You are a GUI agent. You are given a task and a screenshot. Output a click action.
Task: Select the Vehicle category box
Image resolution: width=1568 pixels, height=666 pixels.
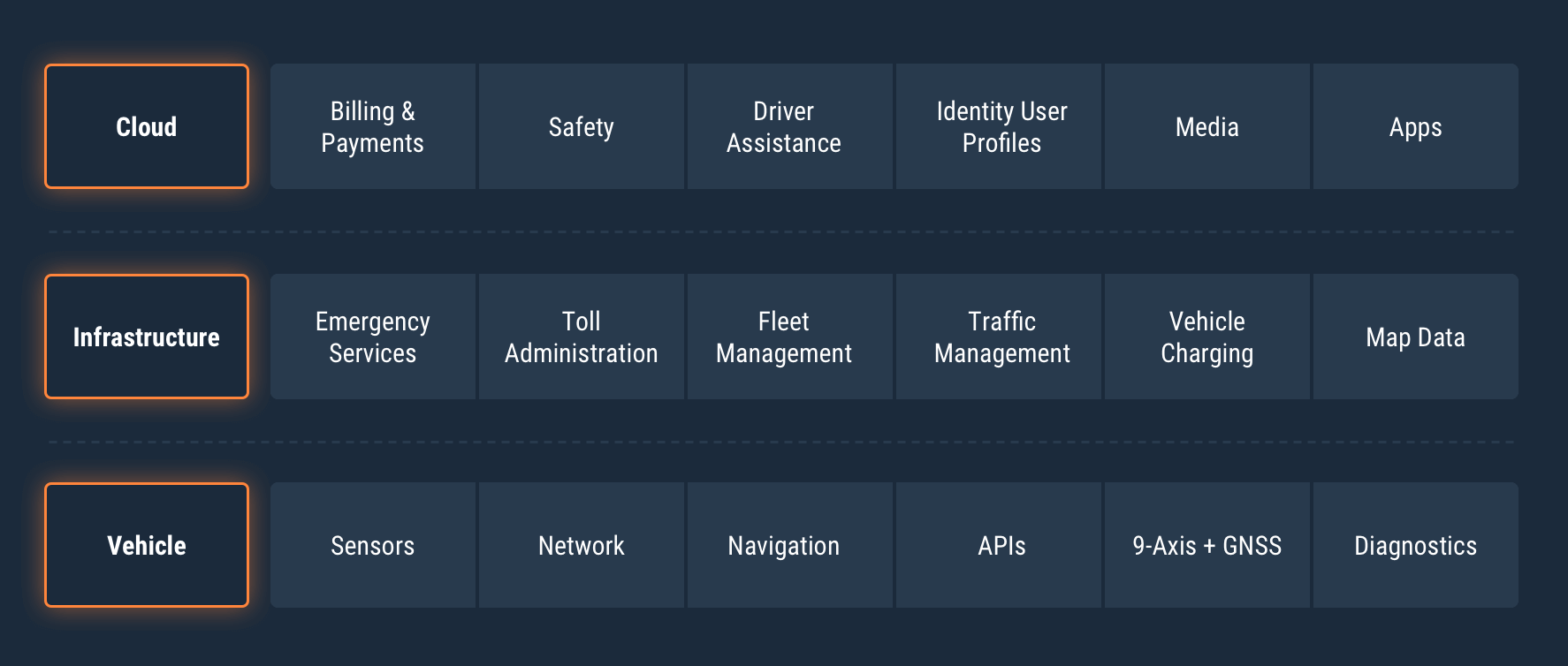click(x=147, y=545)
